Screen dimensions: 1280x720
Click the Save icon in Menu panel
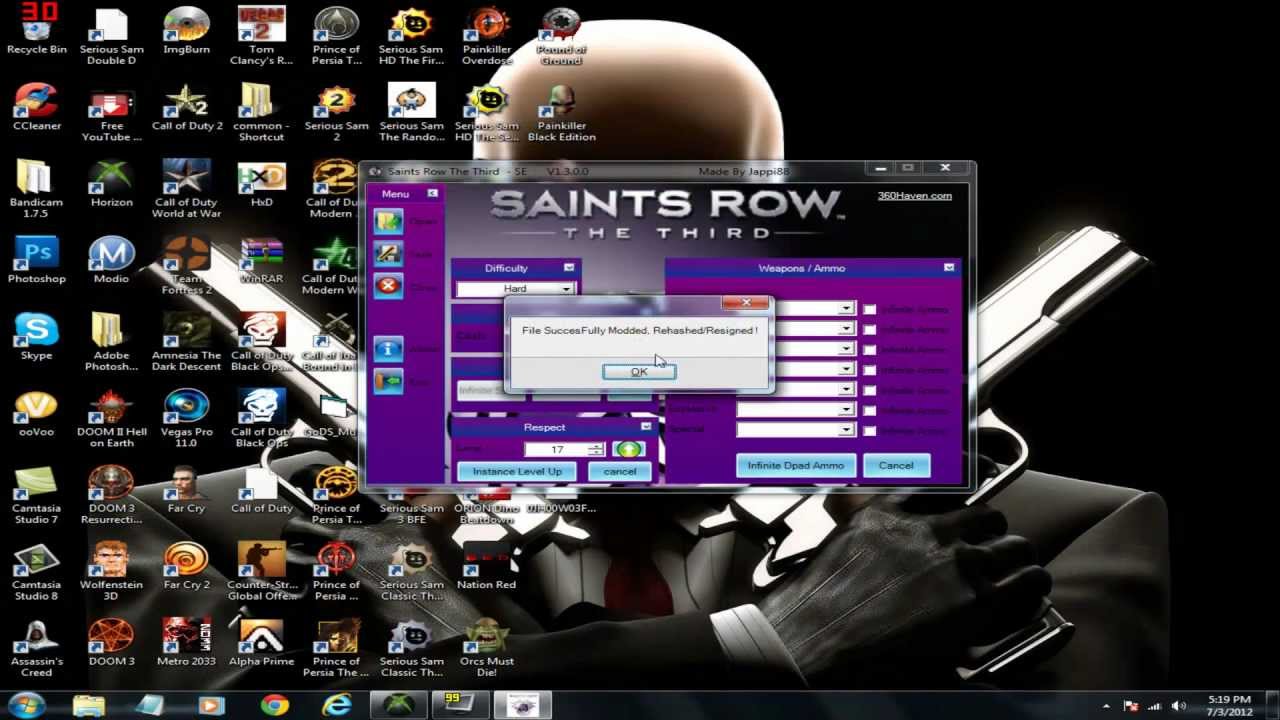[389, 254]
